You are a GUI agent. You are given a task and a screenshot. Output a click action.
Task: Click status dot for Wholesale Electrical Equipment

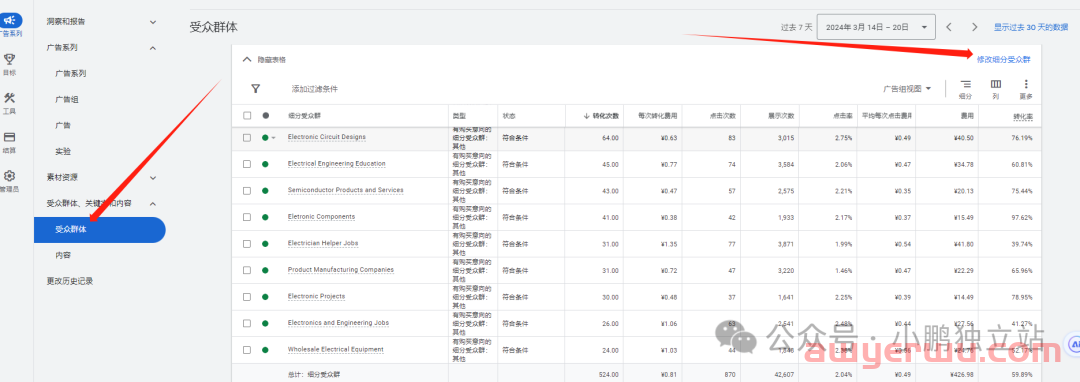[x=265, y=350]
